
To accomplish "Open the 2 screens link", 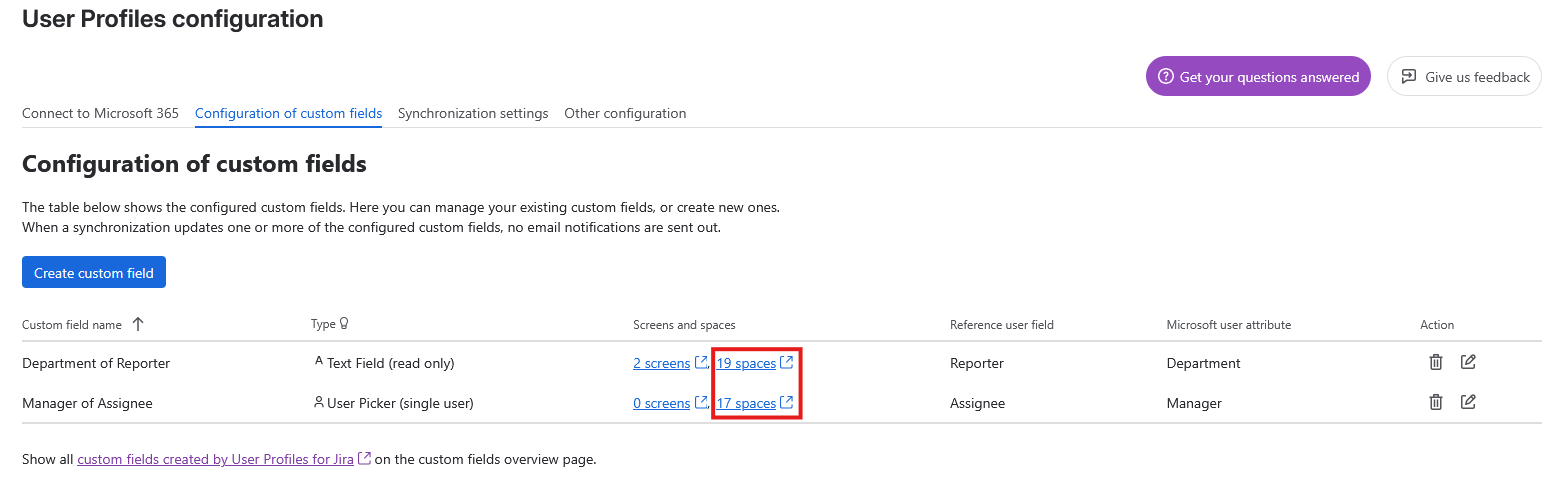I will click(x=661, y=363).
